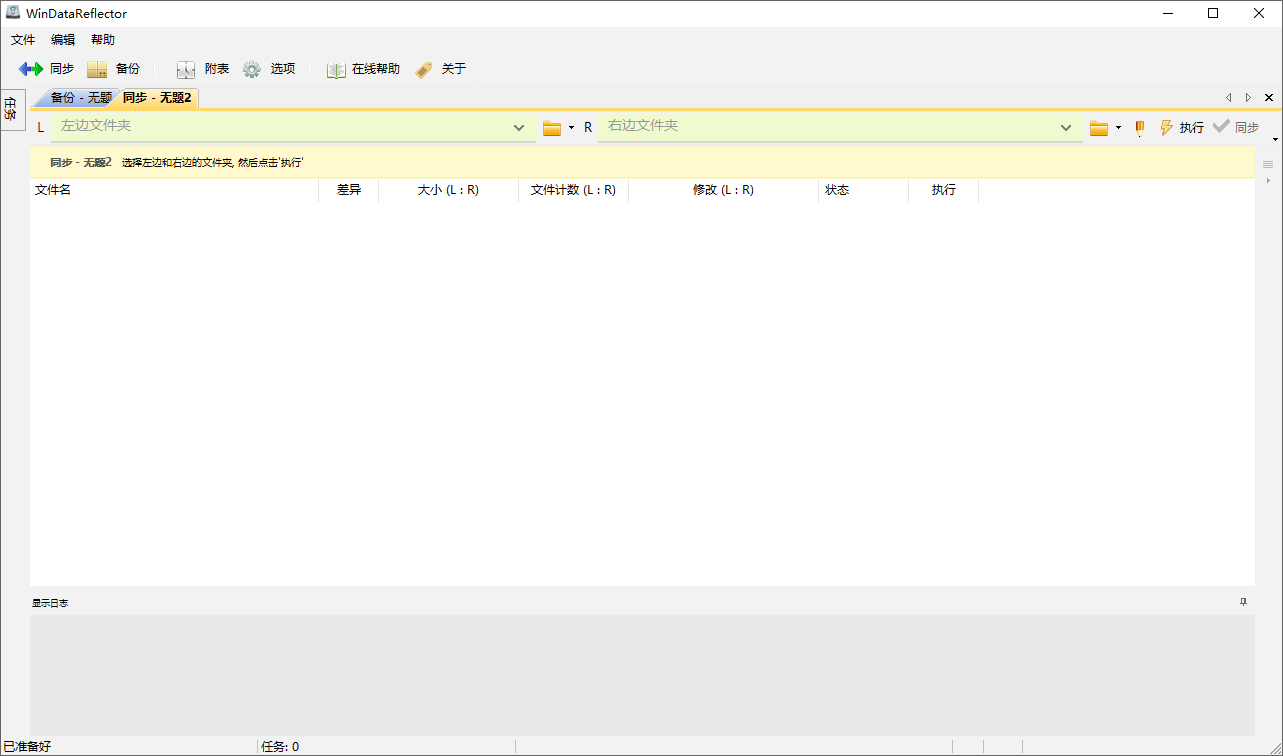Image resolution: width=1283 pixels, height=756 pixels.
Task: Open the toolbar overflow arrow below 同步
Action: (1275, 140)
